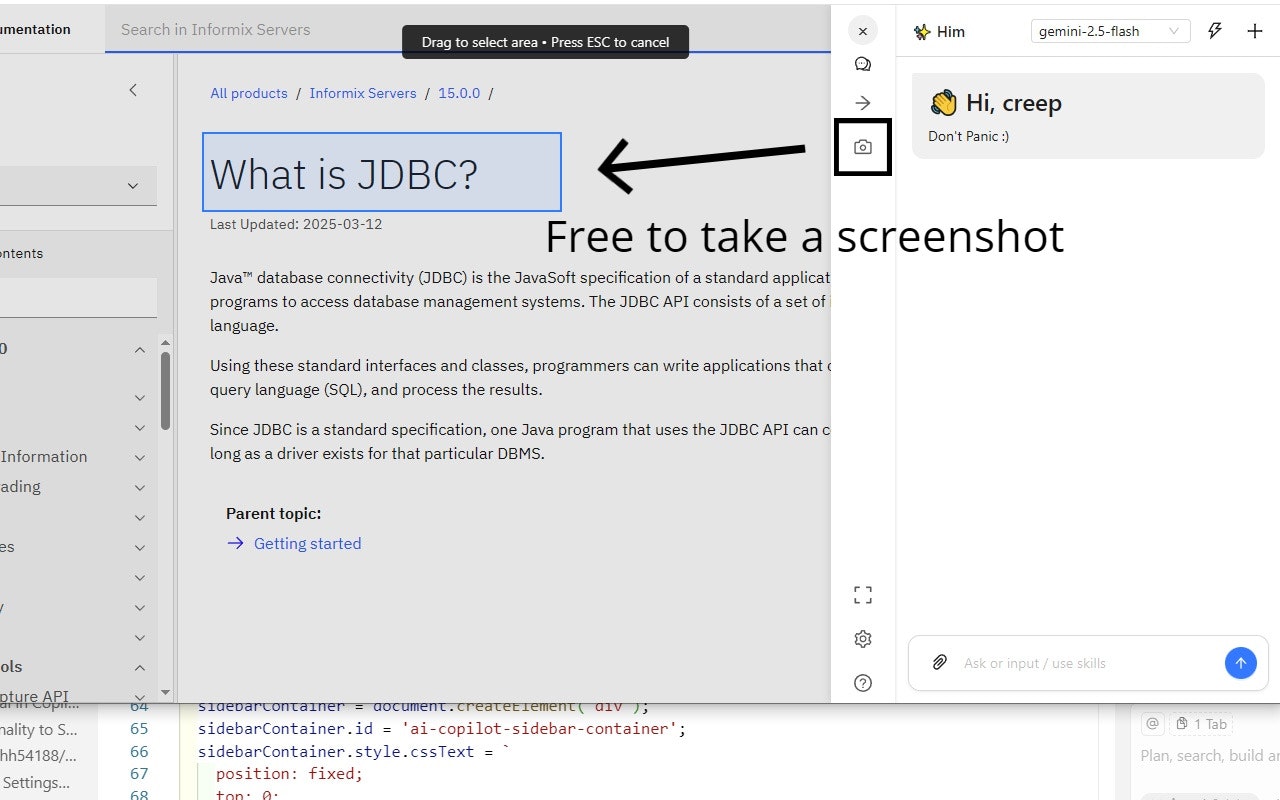Click code line 65 in the editor
The image size is (1280, 800).
[x=442, y=728]
